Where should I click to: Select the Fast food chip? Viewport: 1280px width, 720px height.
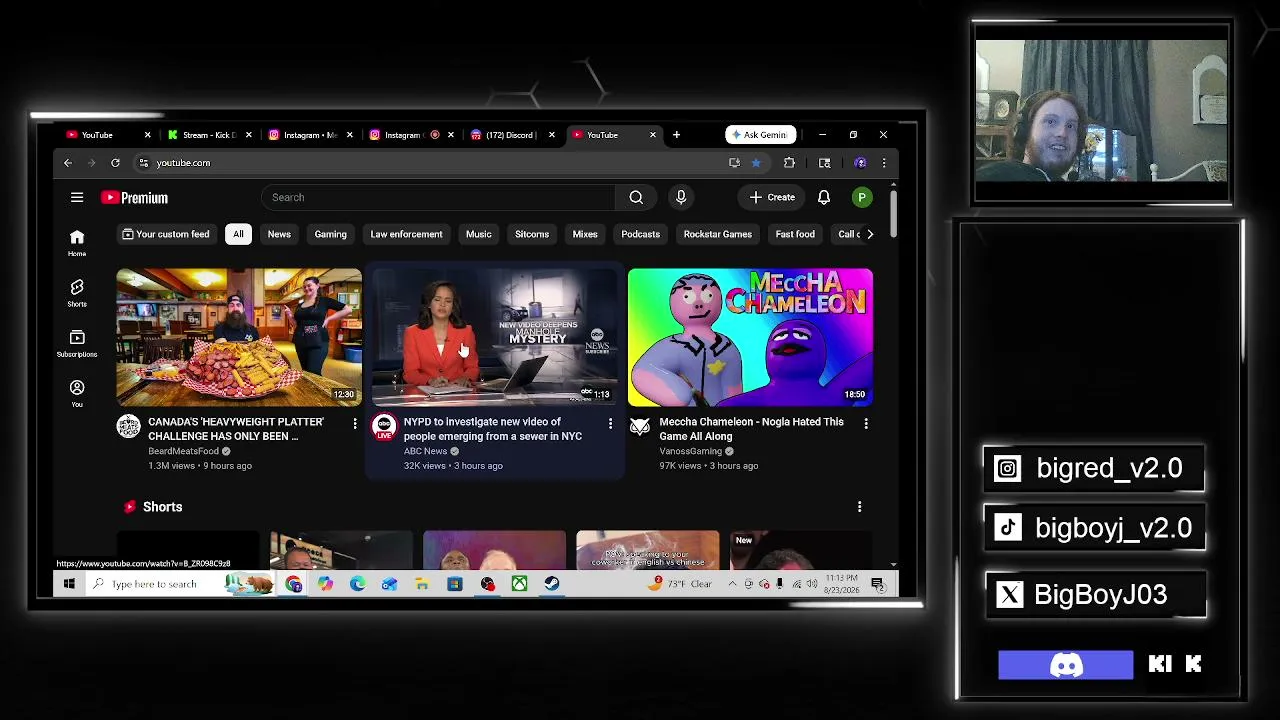(795, 234)
